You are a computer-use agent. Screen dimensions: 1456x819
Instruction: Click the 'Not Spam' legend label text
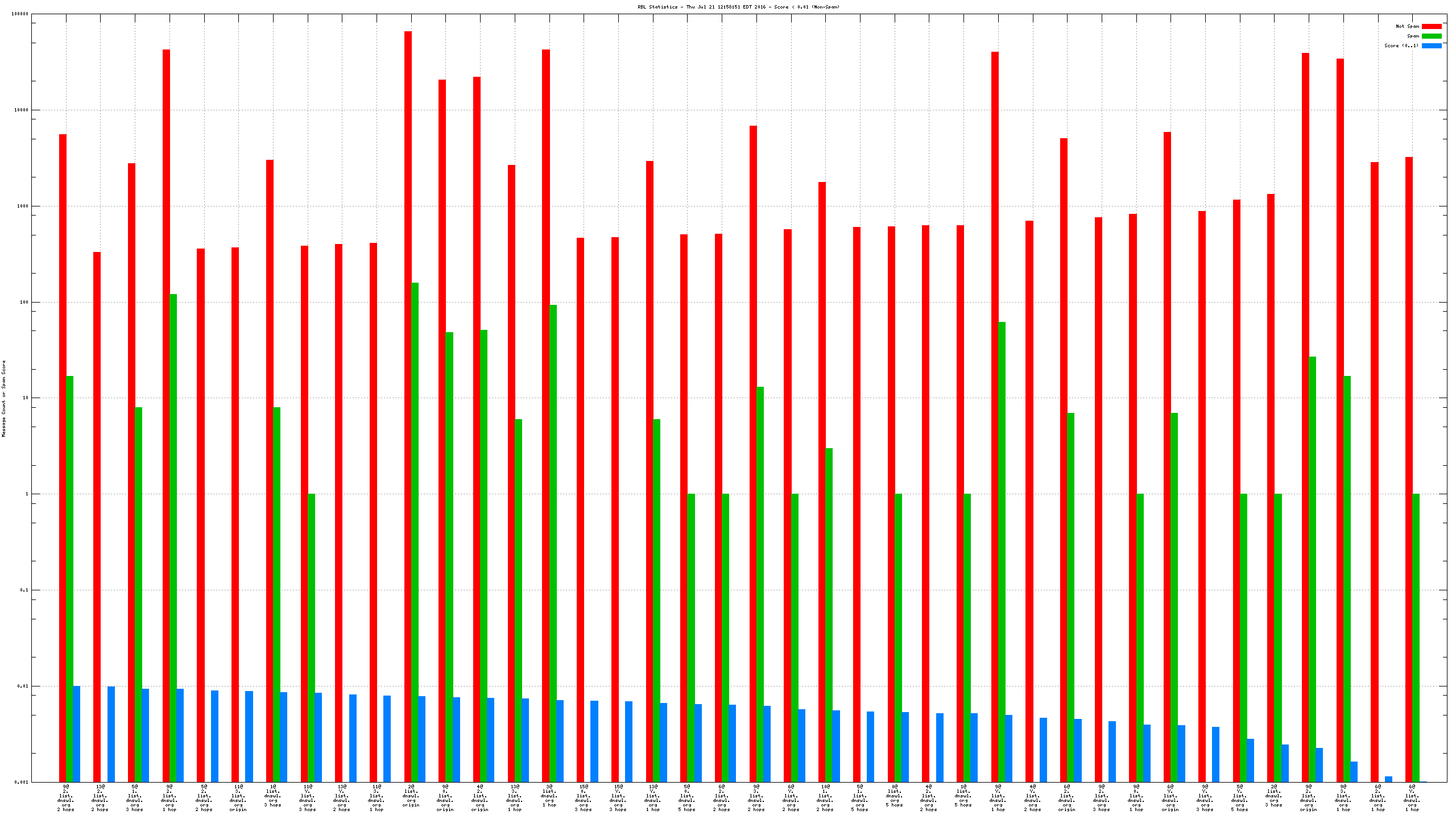click(x=1407, y=26)
